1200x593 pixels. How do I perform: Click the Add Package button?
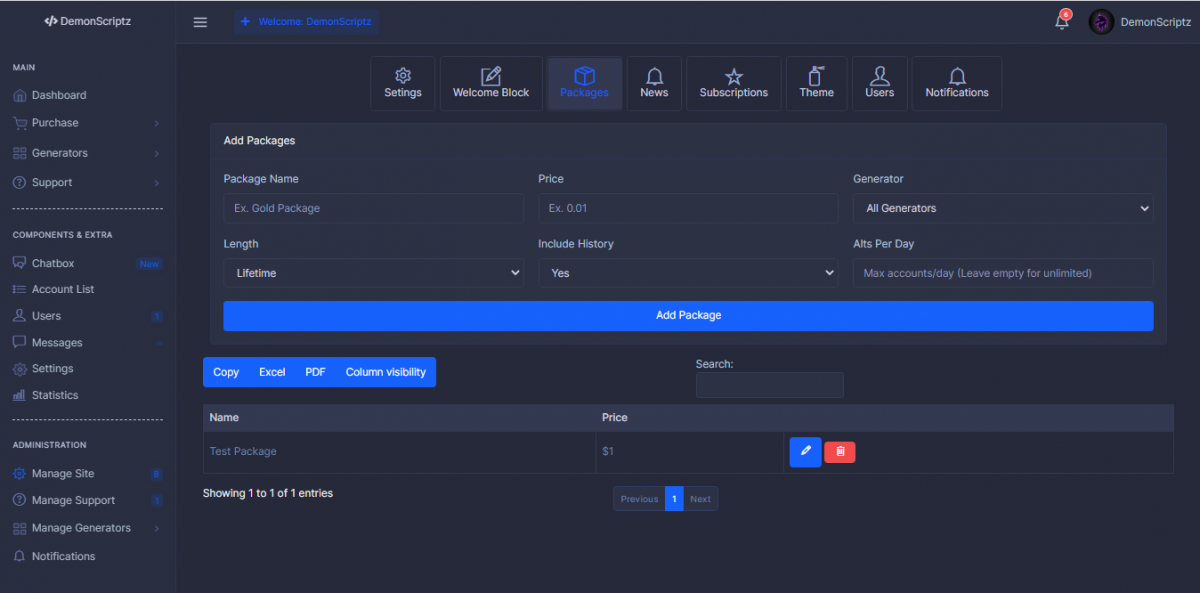688,315
